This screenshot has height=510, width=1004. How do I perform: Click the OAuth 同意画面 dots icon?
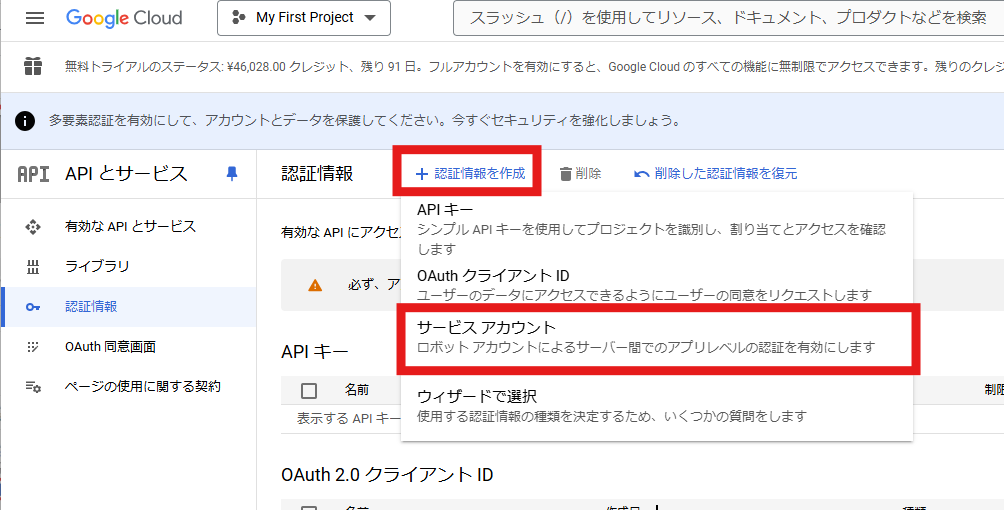(33, 347)
